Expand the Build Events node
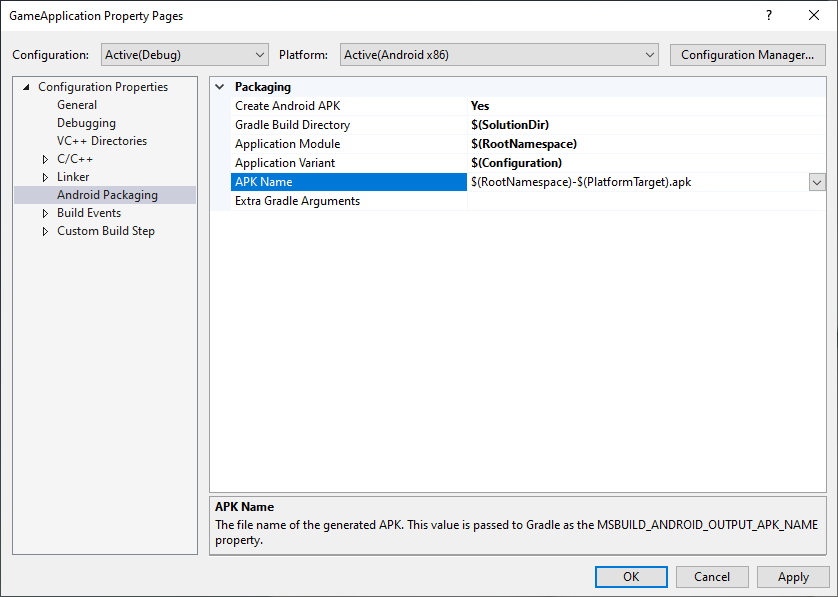Screen dimensions: 838x597 45,213
